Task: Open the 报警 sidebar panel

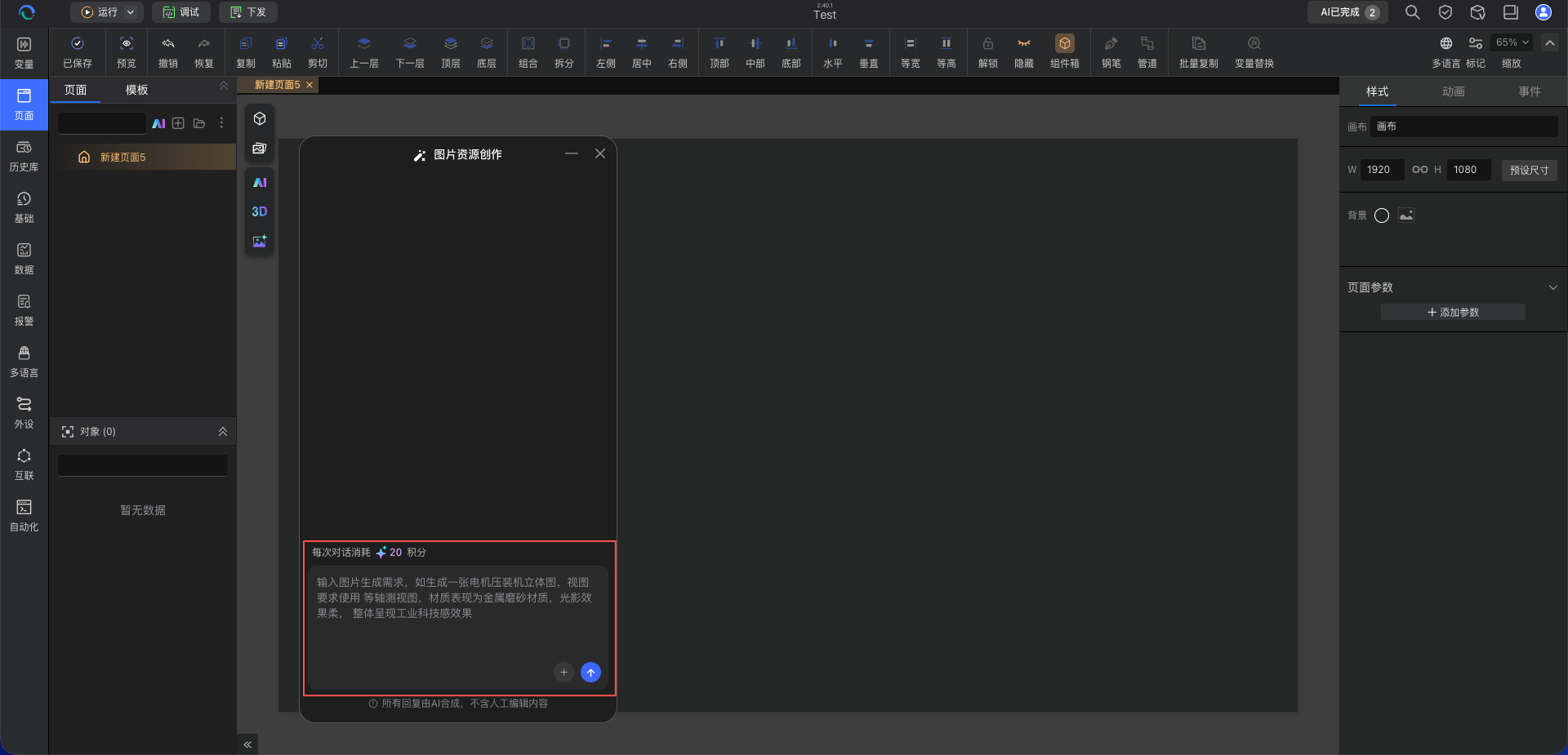Action: tap(24, 310)
